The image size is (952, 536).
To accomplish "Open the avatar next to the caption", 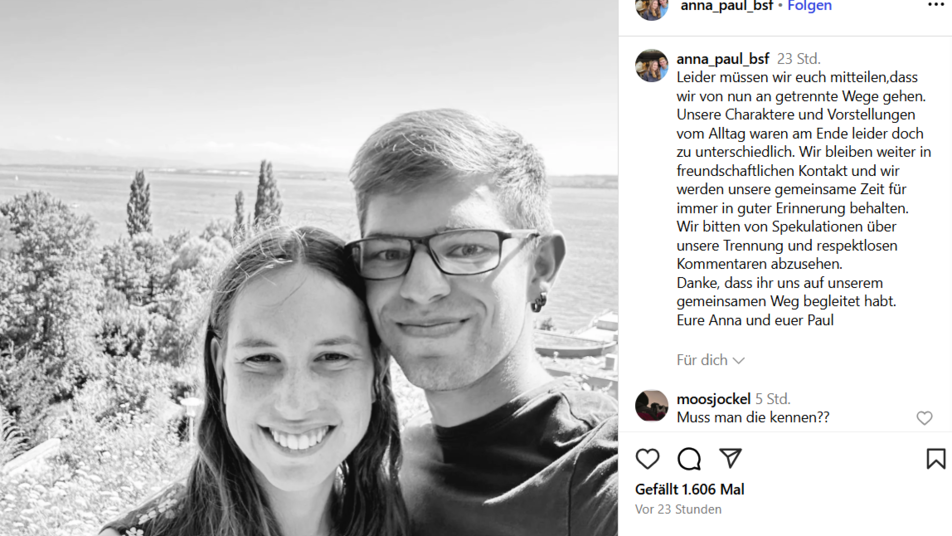I will (651, 66).
